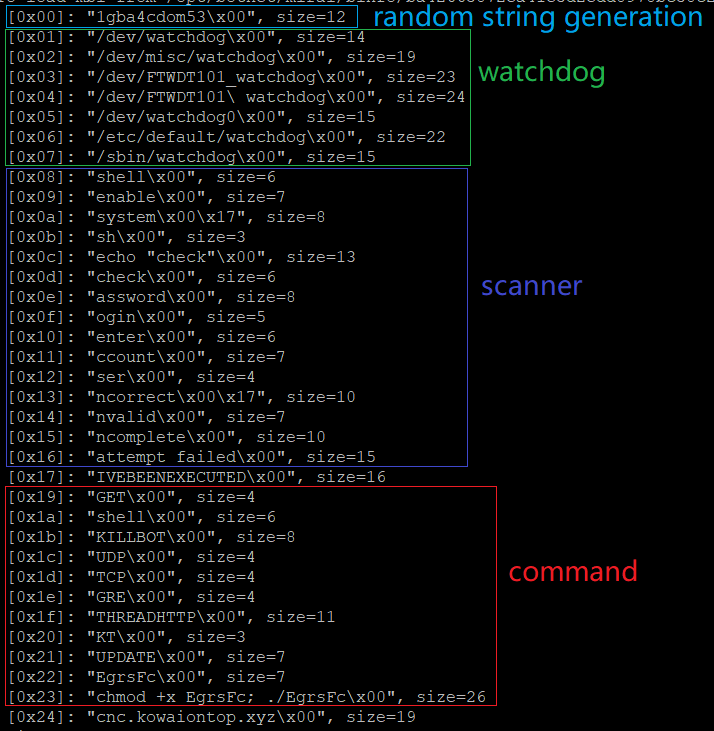The image size is (714, 731).
Task: Click the green 'watchdog' annotation label
Action: [542, 72]
